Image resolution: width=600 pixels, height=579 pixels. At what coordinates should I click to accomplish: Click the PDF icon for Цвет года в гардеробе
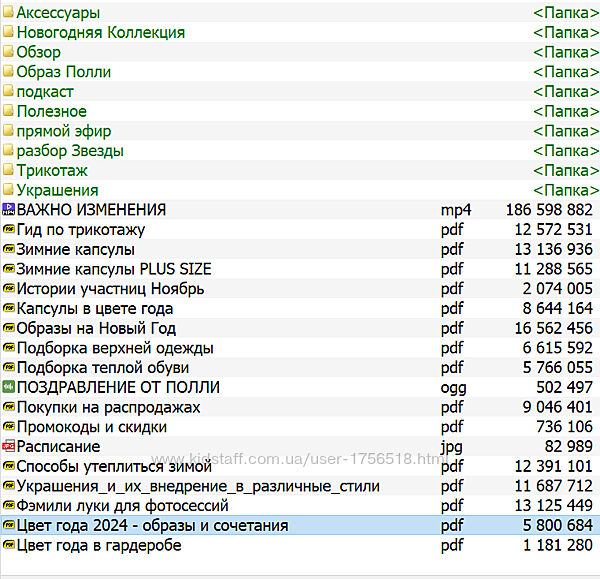8,545
